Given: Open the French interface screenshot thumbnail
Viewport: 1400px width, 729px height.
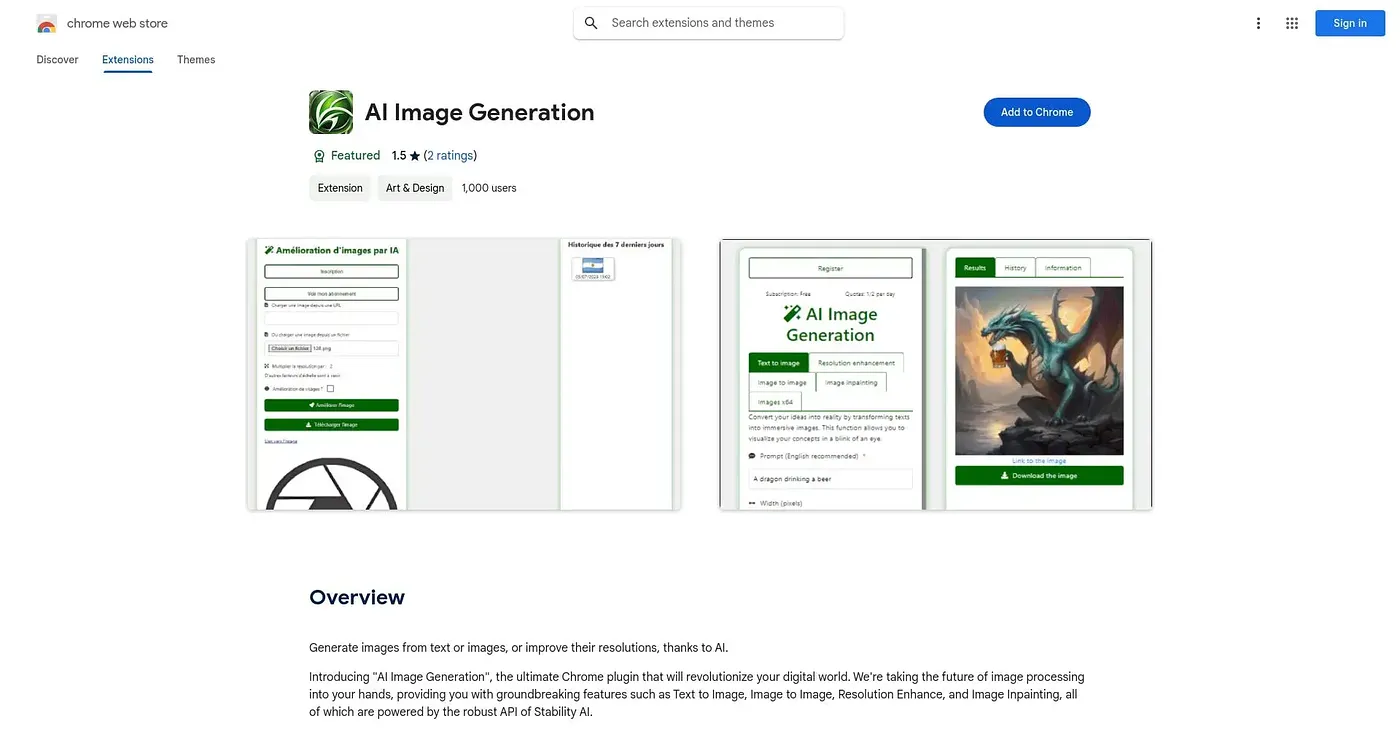Looking at the screenshot, I should pyautogui.click(x=464, y=374).
